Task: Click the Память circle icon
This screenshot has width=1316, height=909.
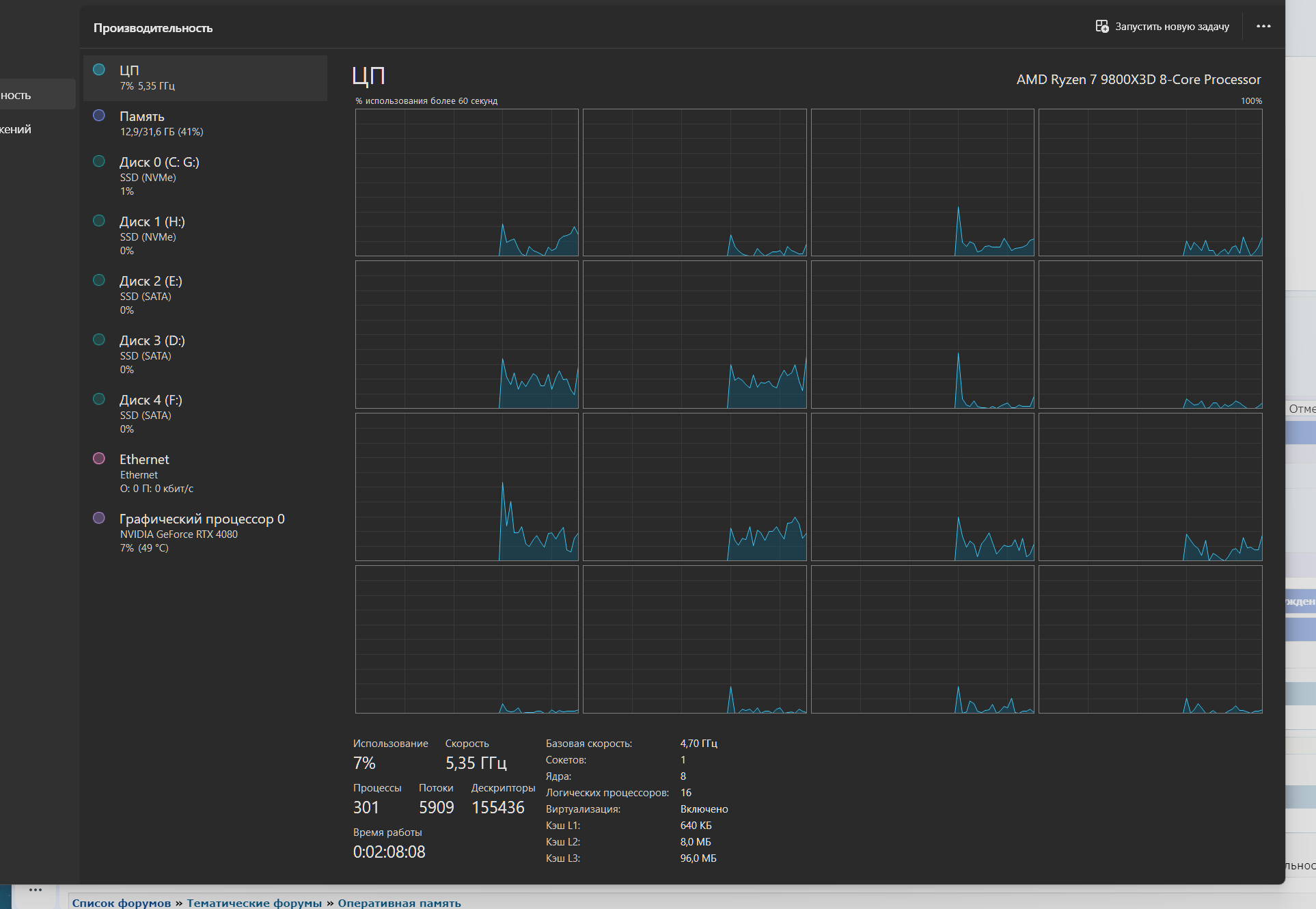Action: click(99, 116)
